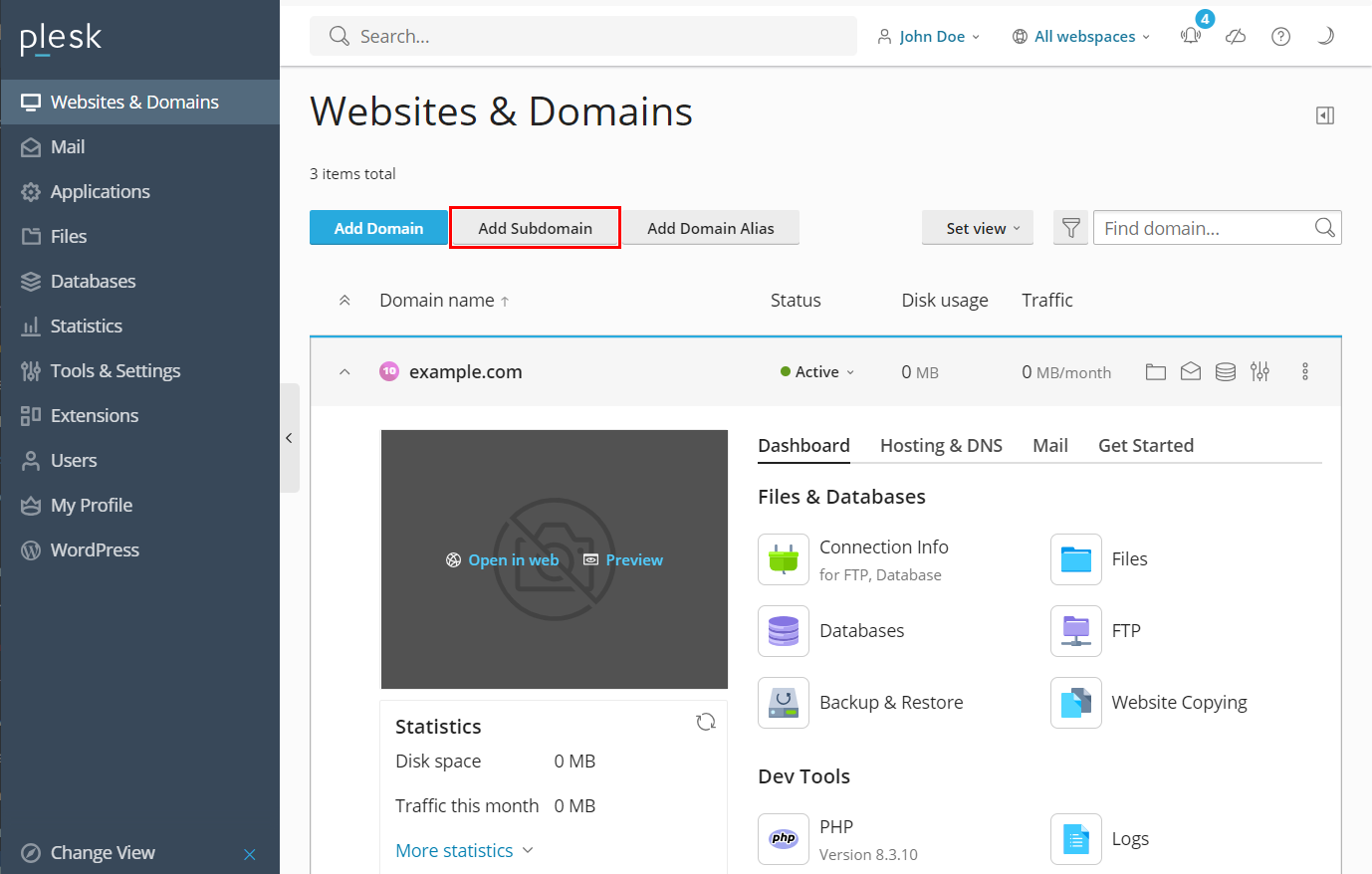Open the notifications bell with 4 alerts

point(1191,36)
